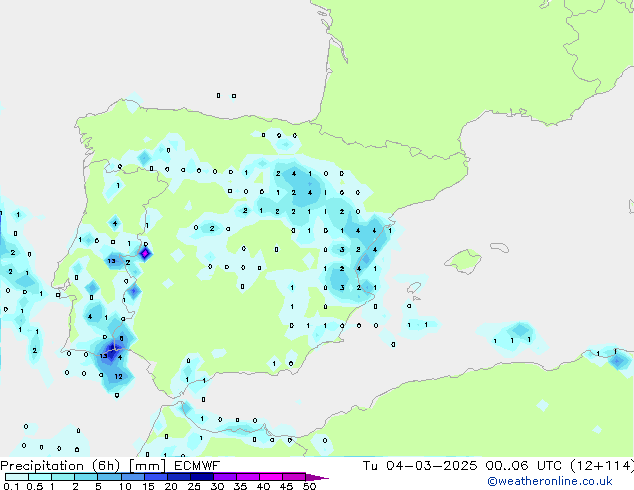
Task: Choose the 20–25 mm legend color box
Action: click(178, 477)
